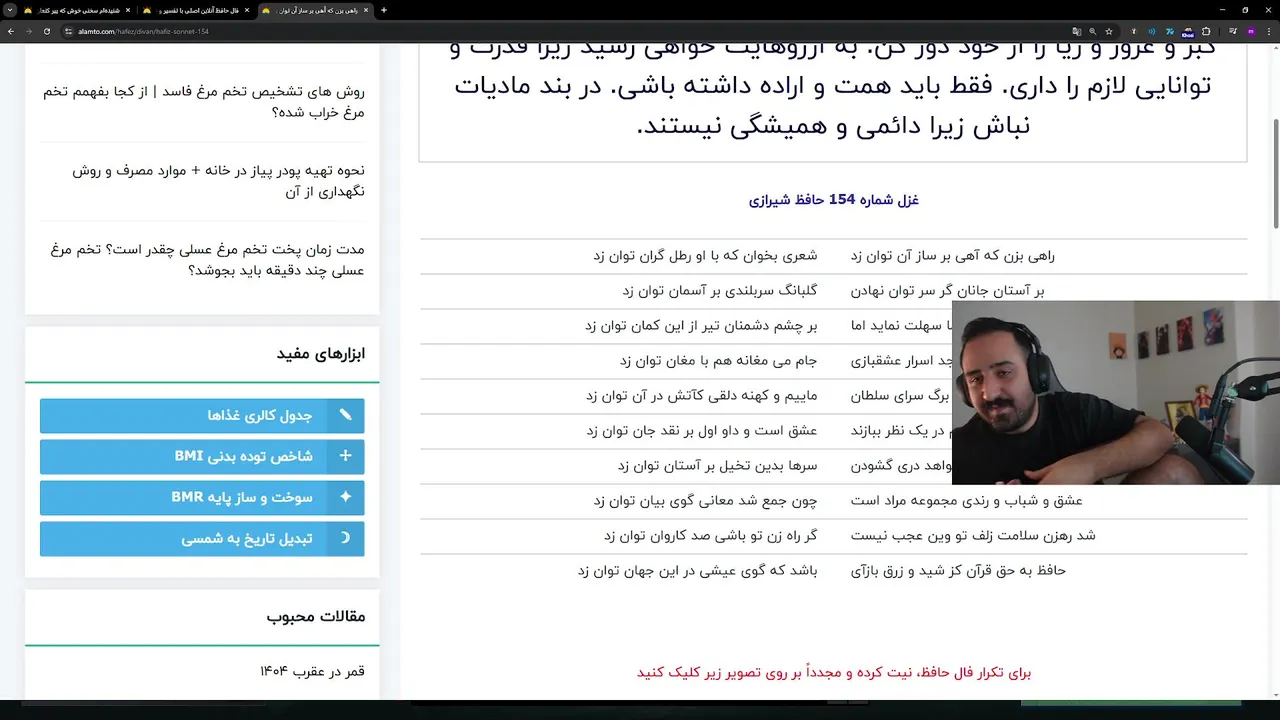Open article روش های تشخیص تخم مرغ فاسد
1280x720 pixels.
tap(204, 102)
